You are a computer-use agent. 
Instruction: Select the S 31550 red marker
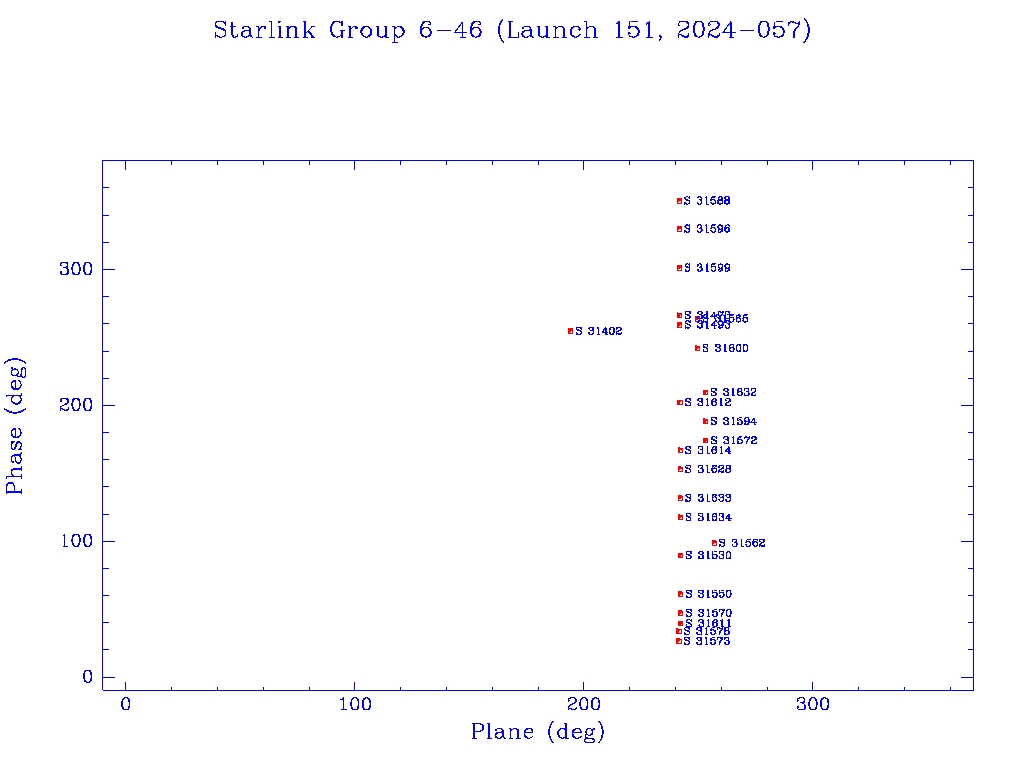[x=680, y=594]
